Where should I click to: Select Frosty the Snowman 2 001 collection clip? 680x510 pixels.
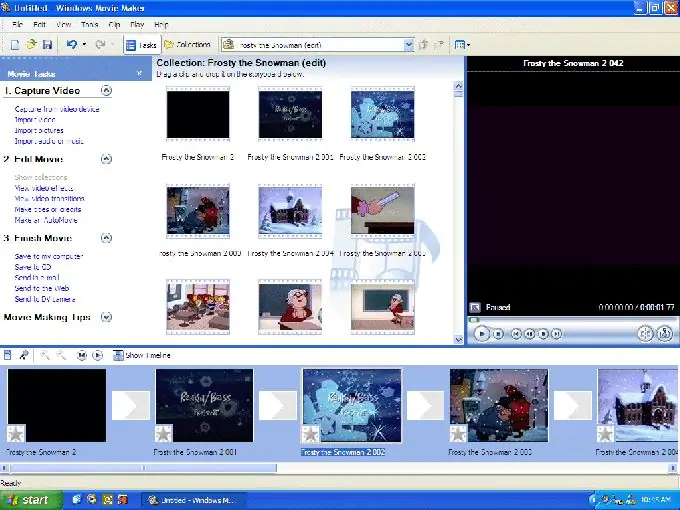(x=290, y=114)
